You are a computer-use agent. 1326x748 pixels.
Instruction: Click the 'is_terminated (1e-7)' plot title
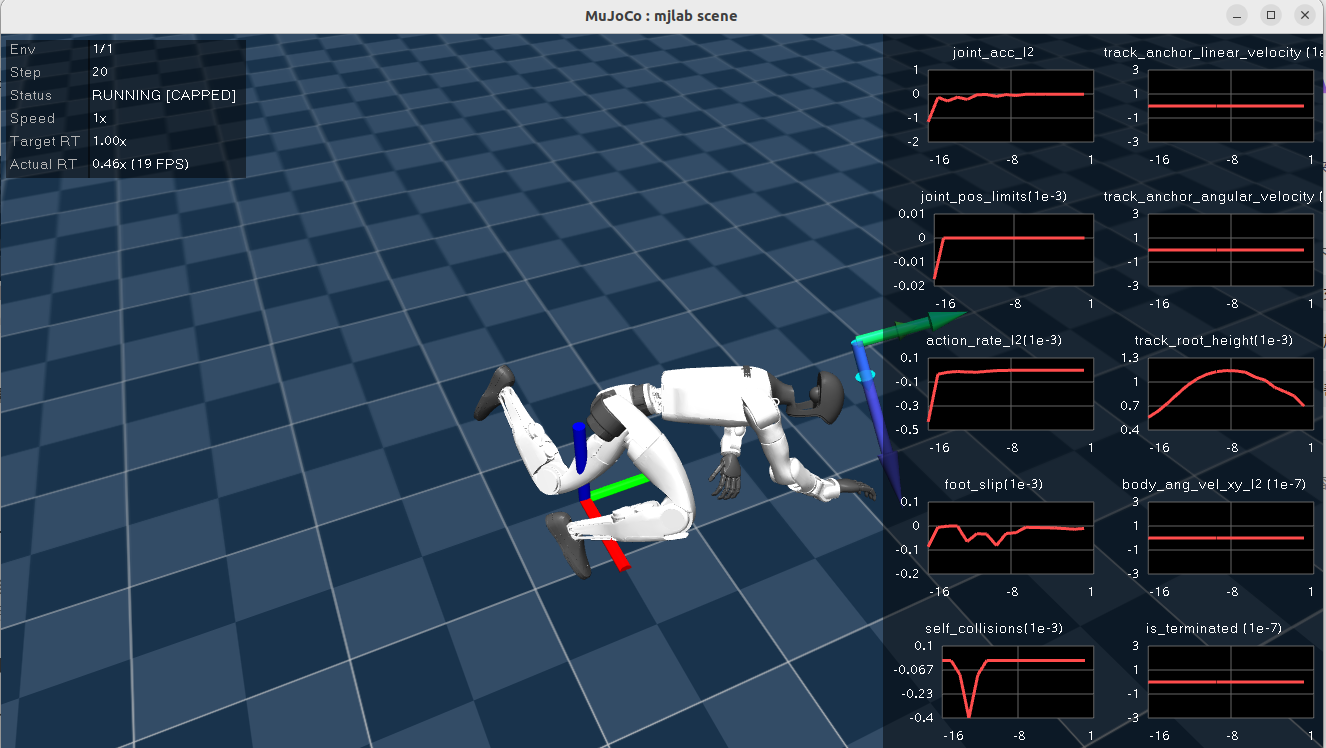coord(1214,628)
